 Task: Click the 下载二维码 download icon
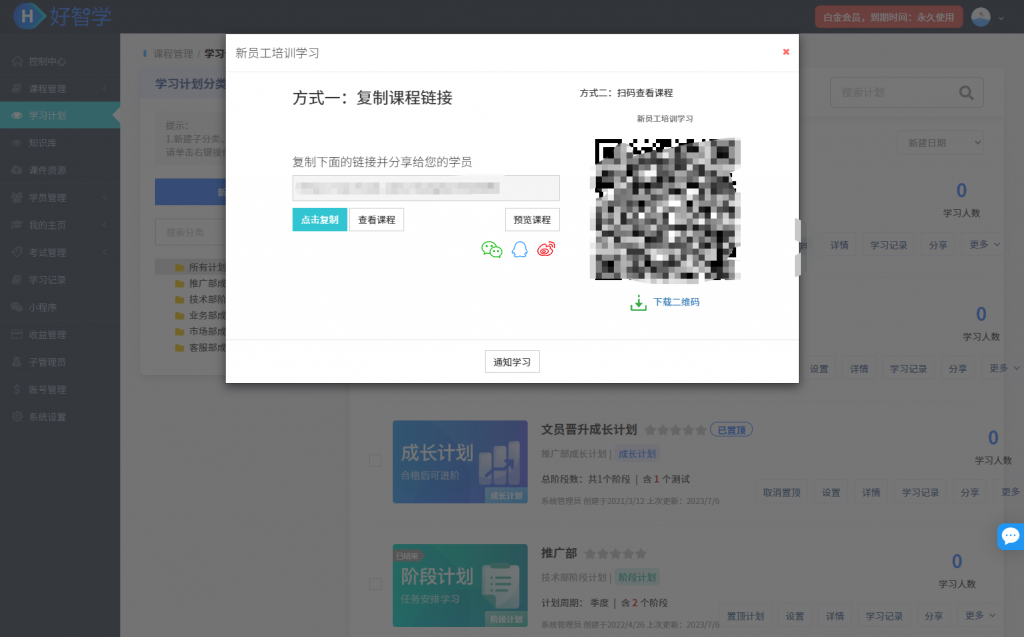tap(638, 302)
